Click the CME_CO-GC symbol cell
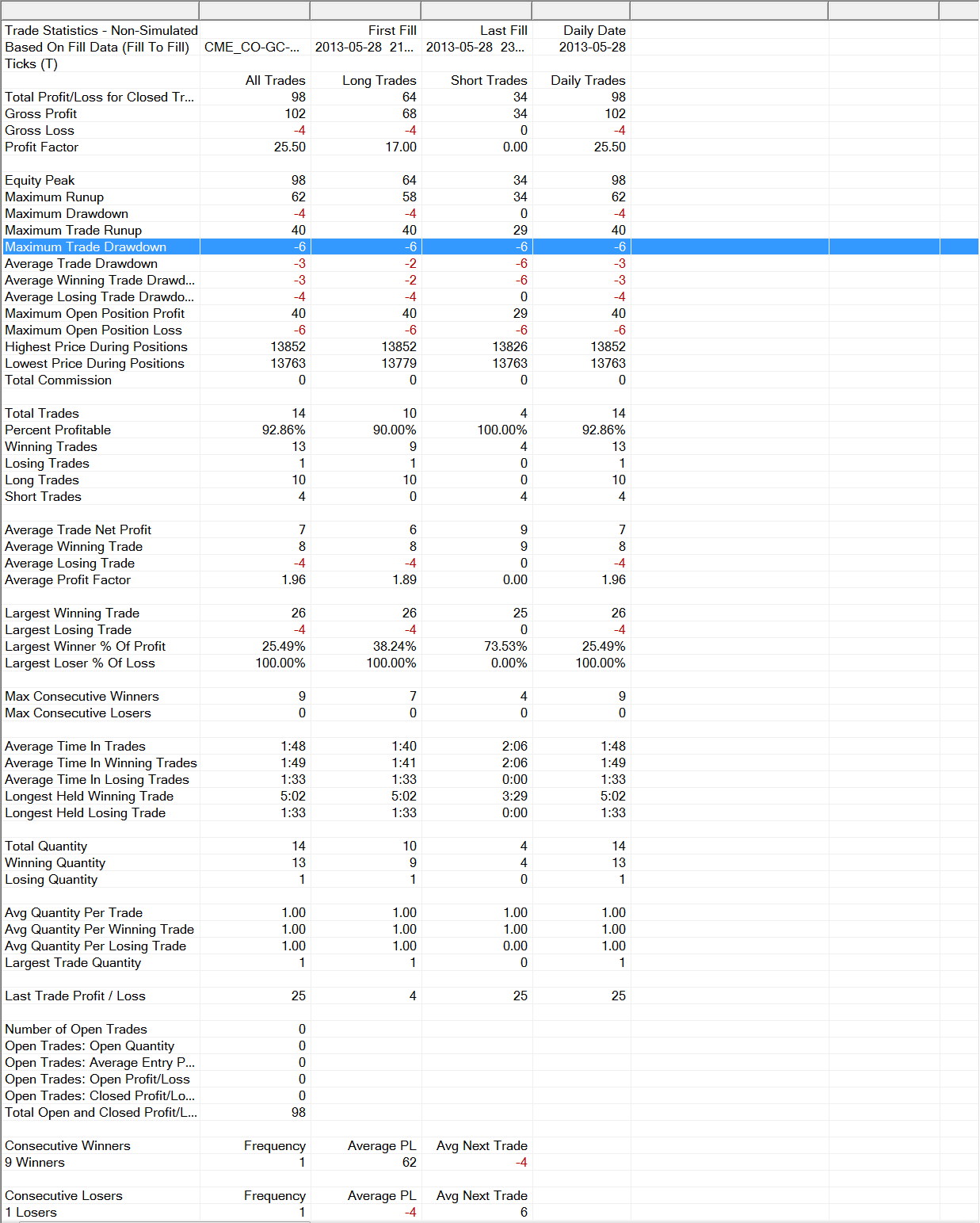This screenshot has height=1223, width=980. pyautogui.click(x=252, y=47)
